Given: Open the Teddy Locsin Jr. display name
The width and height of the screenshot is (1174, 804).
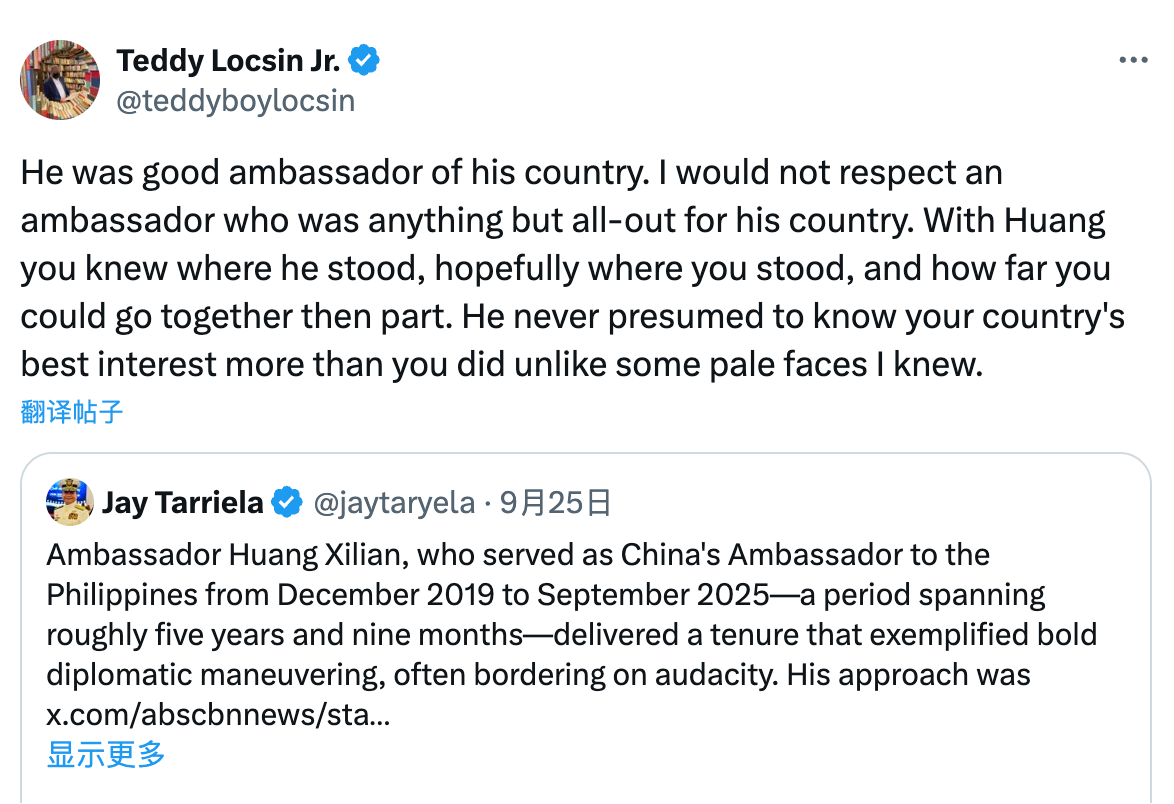Looking at the screenshot, I should (229, 61).
